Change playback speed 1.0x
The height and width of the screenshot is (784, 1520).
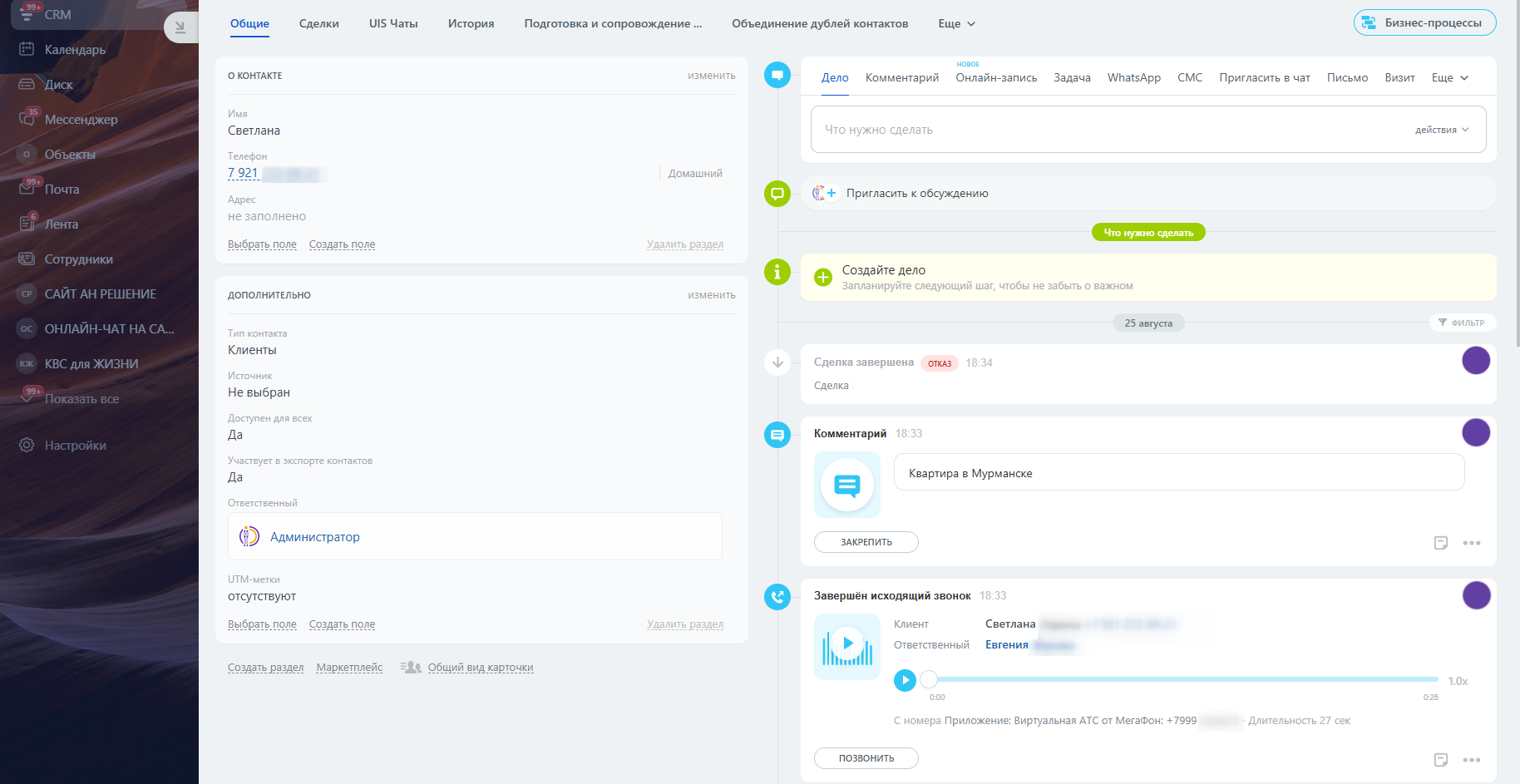tap(1458, 681)
